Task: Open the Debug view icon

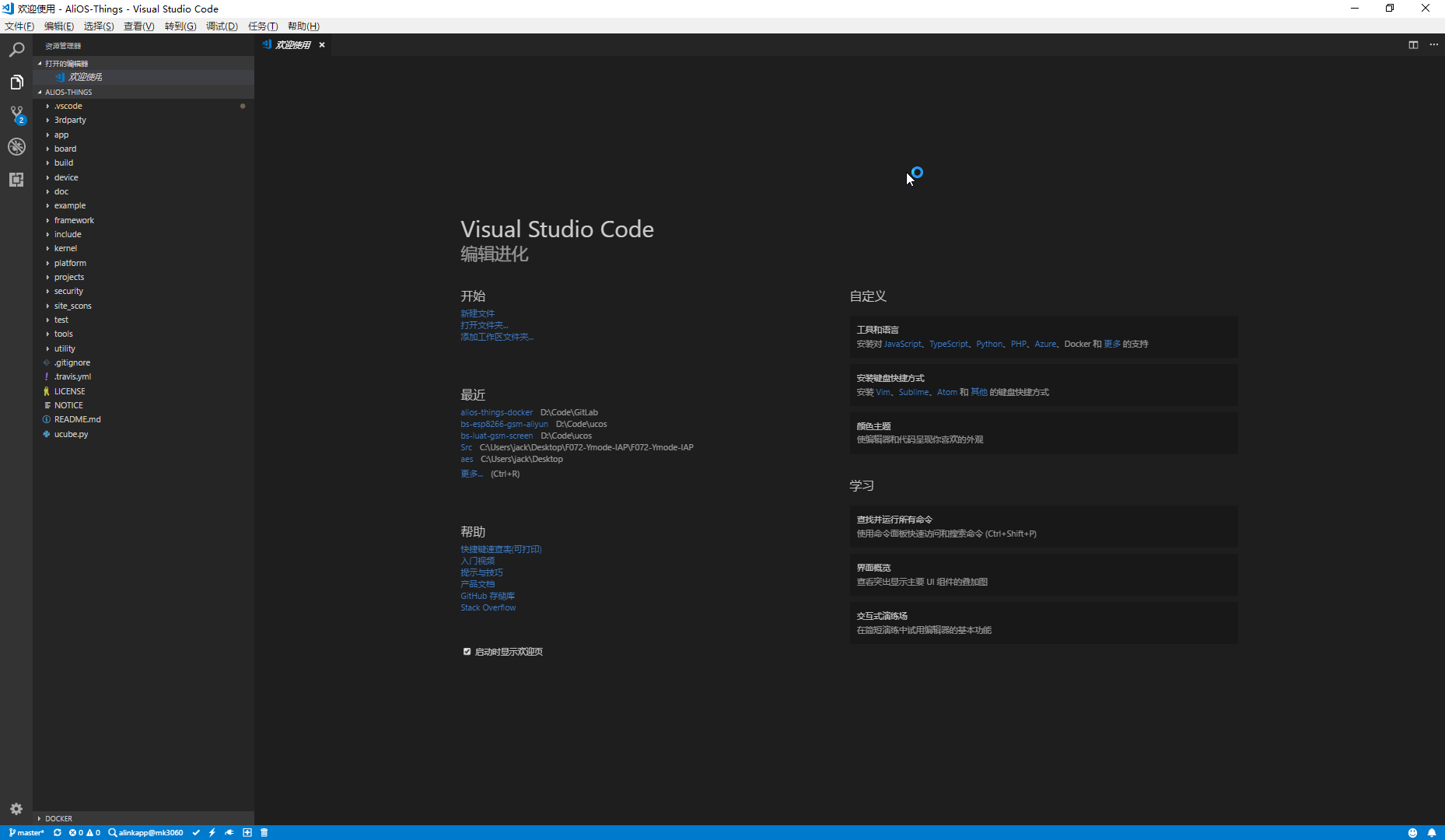Action: click(16, 147)
